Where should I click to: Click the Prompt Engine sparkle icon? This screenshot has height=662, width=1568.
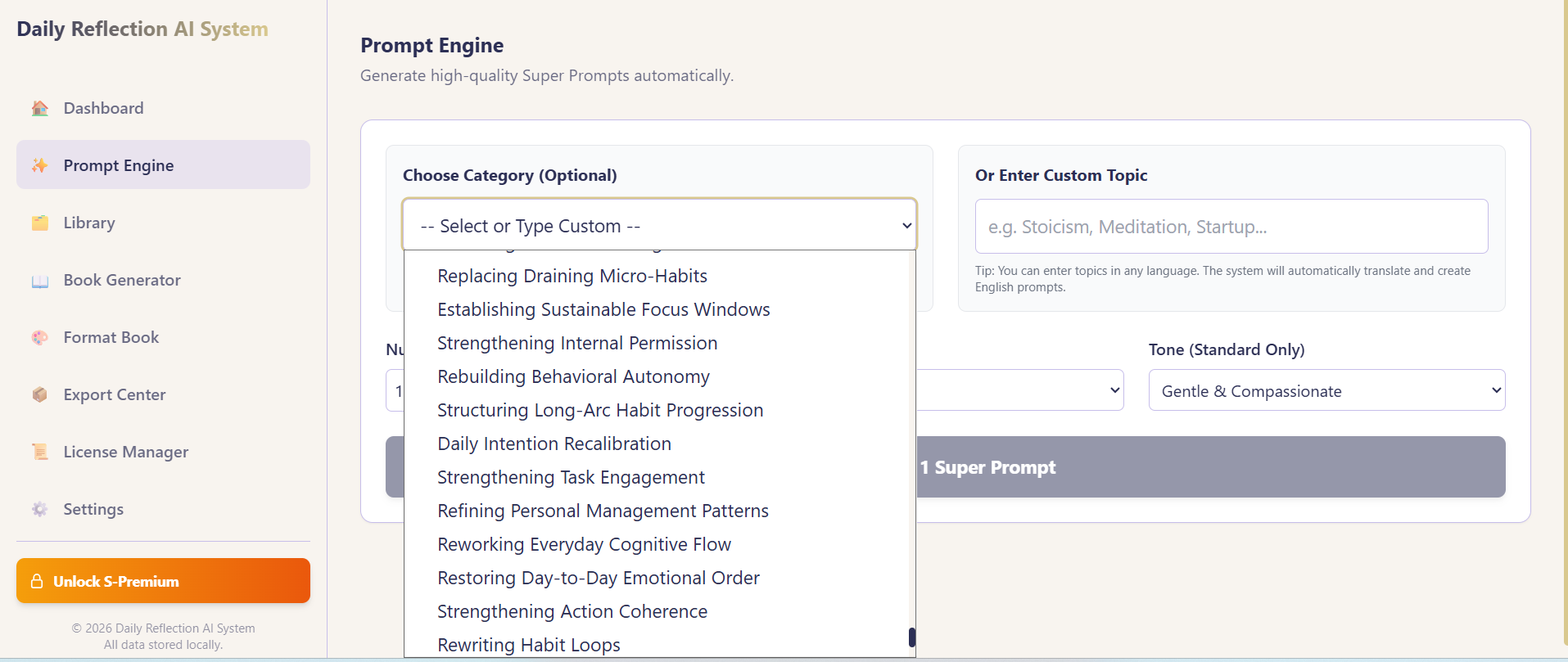pos(39,165)
